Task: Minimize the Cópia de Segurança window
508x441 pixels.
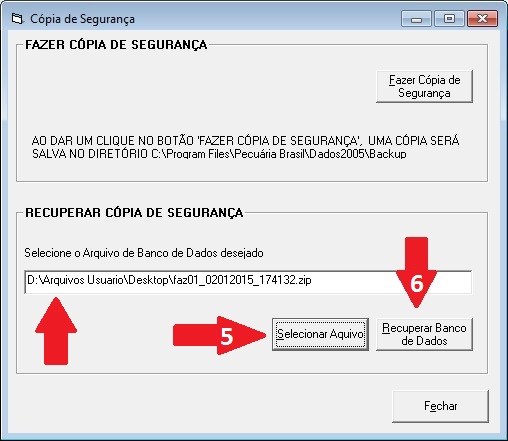Action: (416, 19)
